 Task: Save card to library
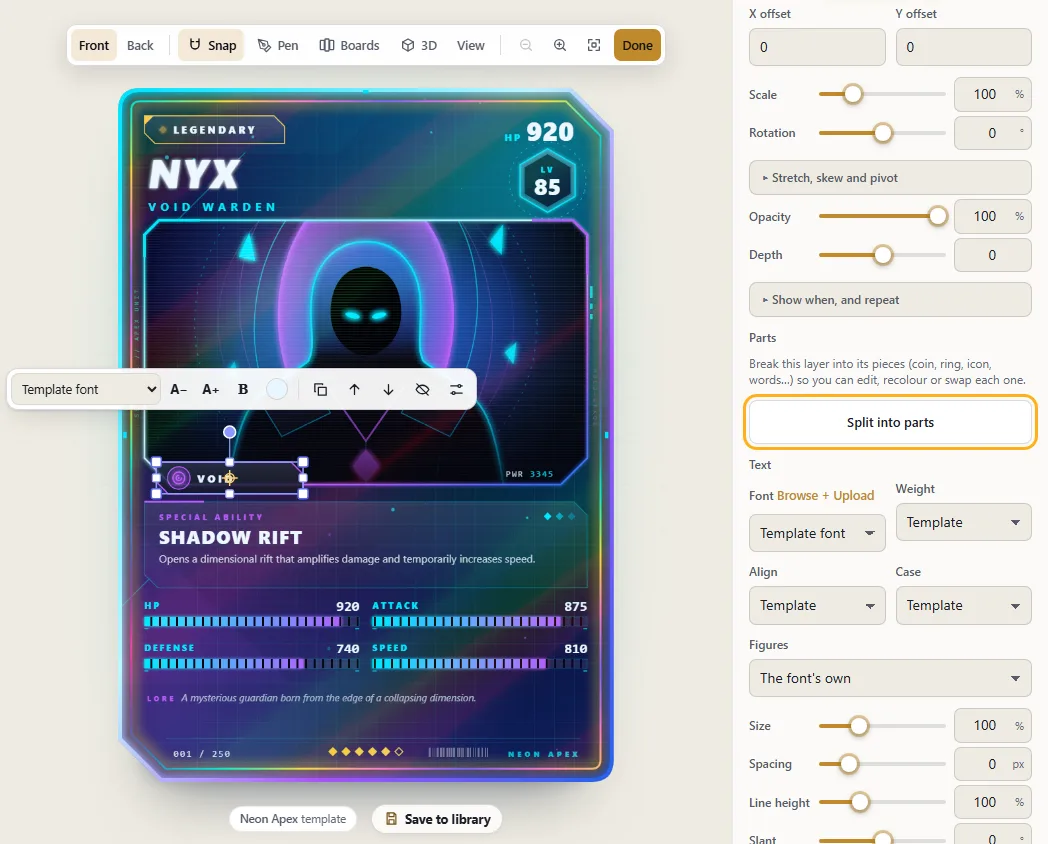click(x=438, y=819)
